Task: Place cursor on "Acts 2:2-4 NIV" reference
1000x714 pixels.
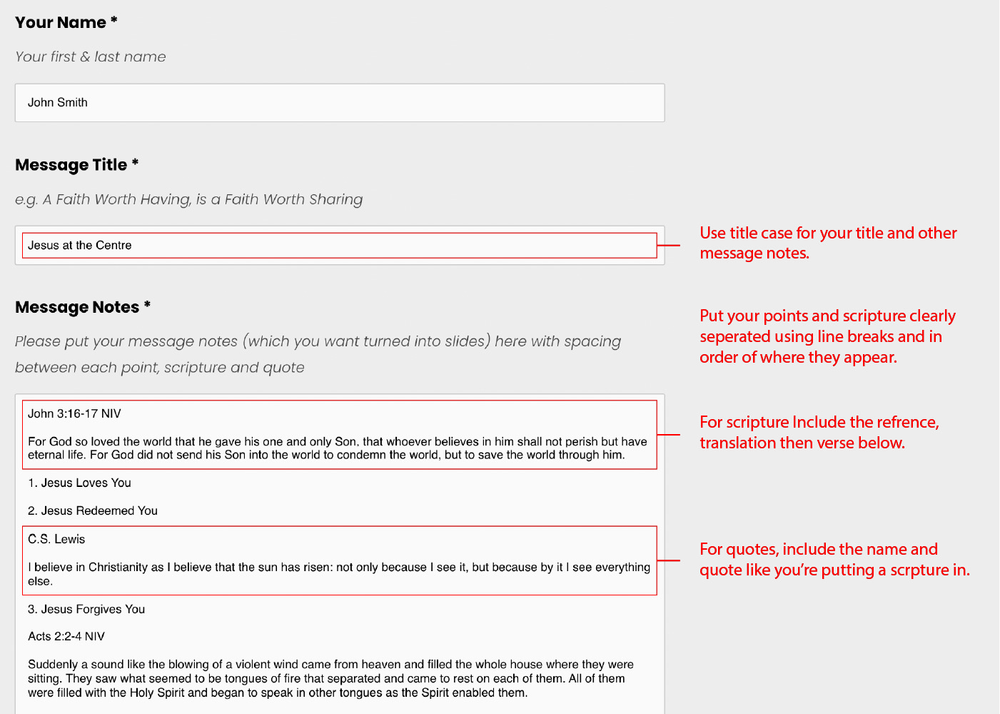Action: [66, 636]
